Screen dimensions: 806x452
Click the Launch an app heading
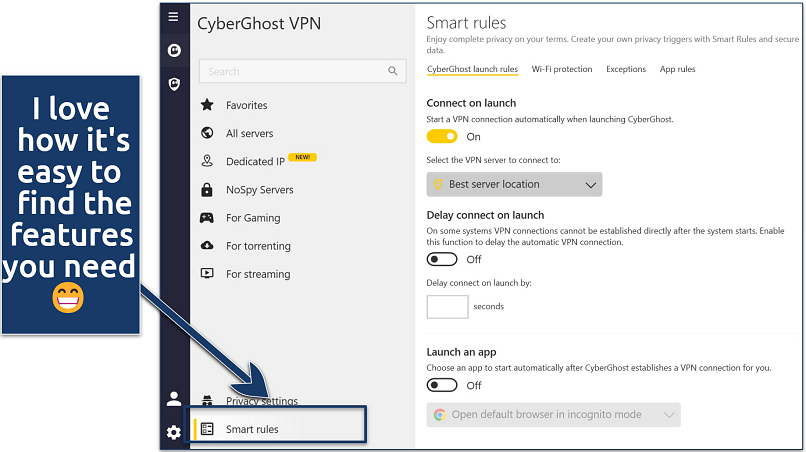[x=461, y=352]
